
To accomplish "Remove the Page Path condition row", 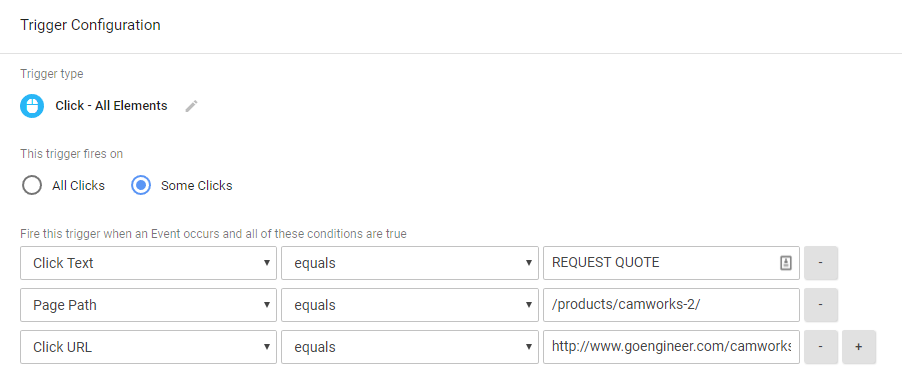I will pos(821,305).
